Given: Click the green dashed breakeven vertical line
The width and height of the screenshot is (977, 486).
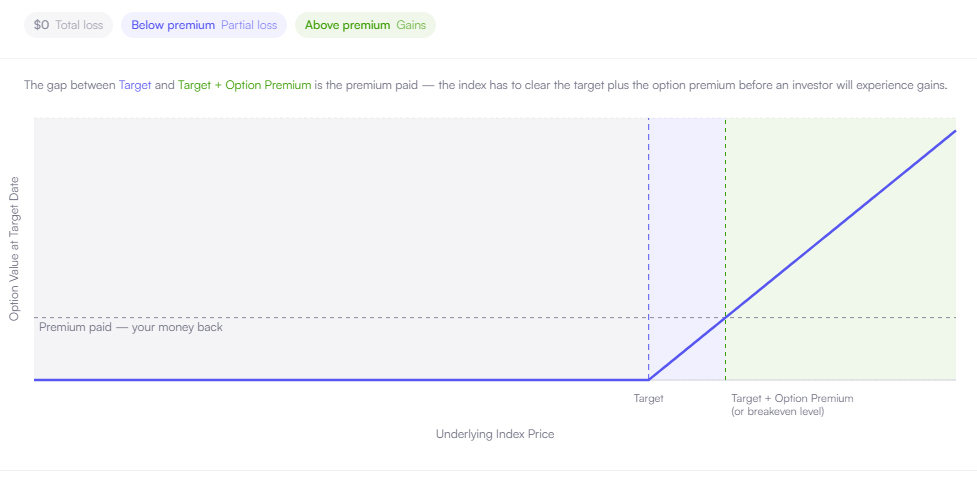Looking at the screenshot, I should [x=725, y=218].
